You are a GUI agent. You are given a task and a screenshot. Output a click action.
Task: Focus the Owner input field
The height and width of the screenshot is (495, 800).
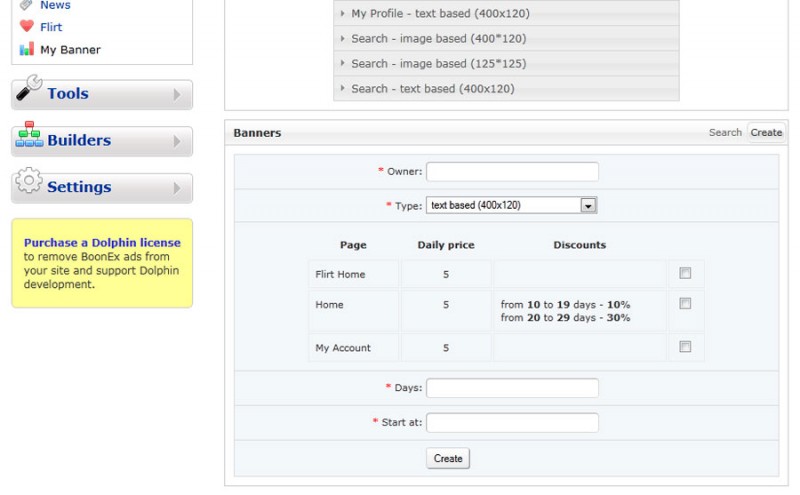point(512,171)
